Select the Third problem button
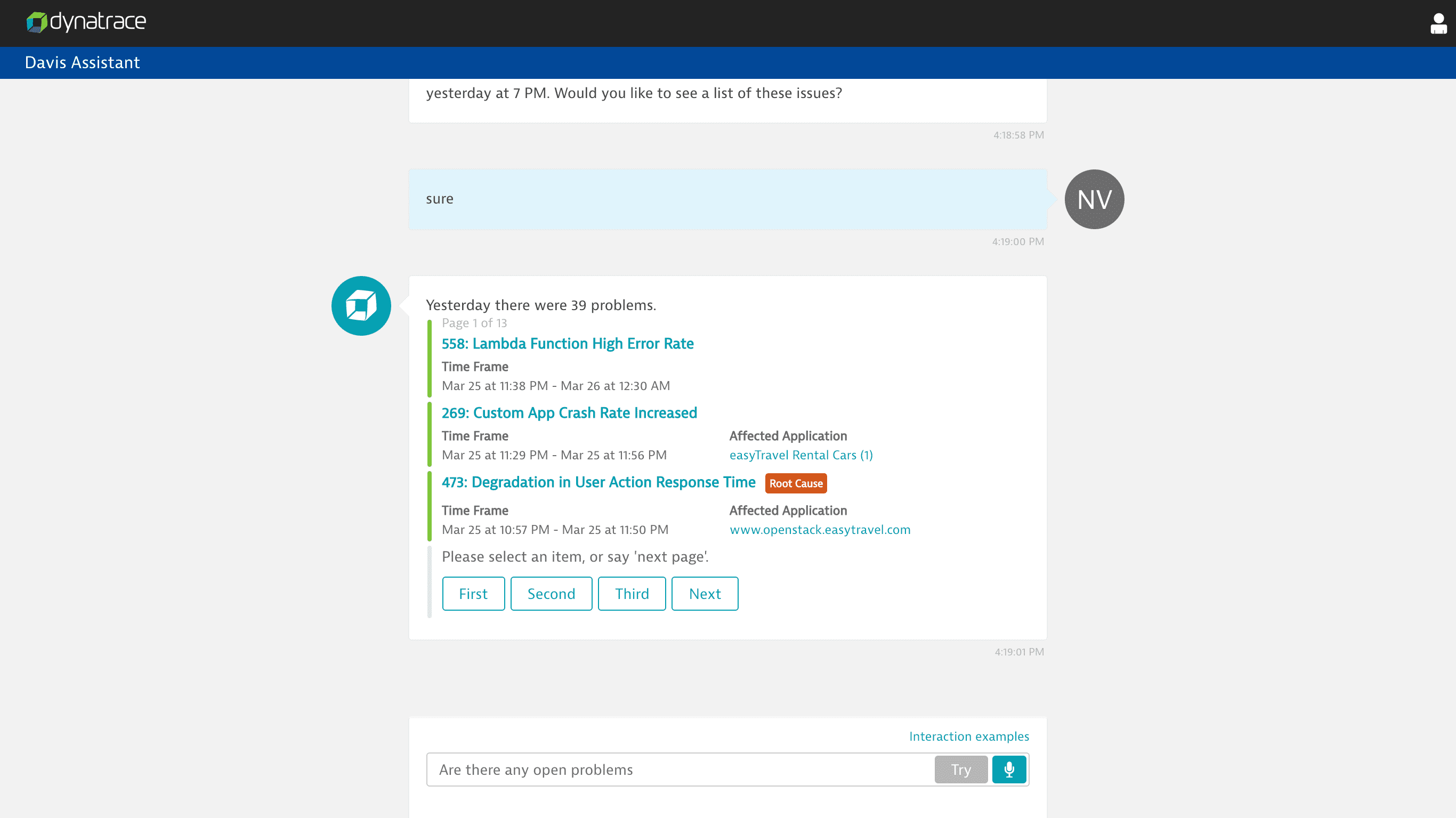 632,594
